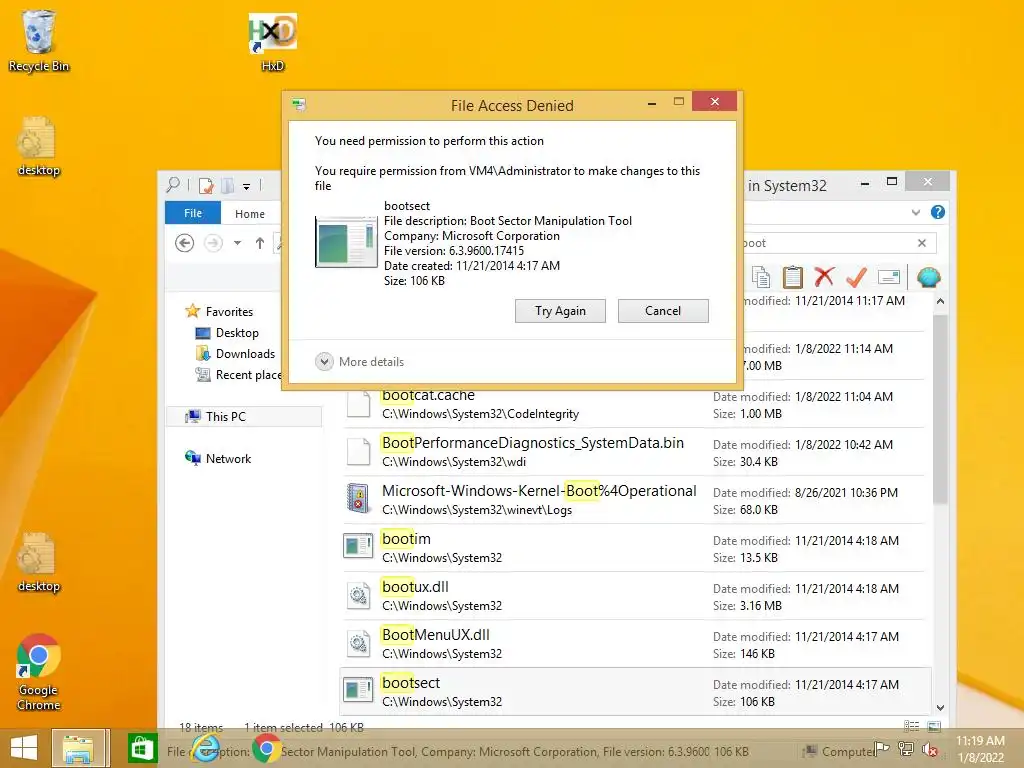Click the bootim application file icon
The width and height of the screenshot is (1024, 768).
[x=358, y=546]
